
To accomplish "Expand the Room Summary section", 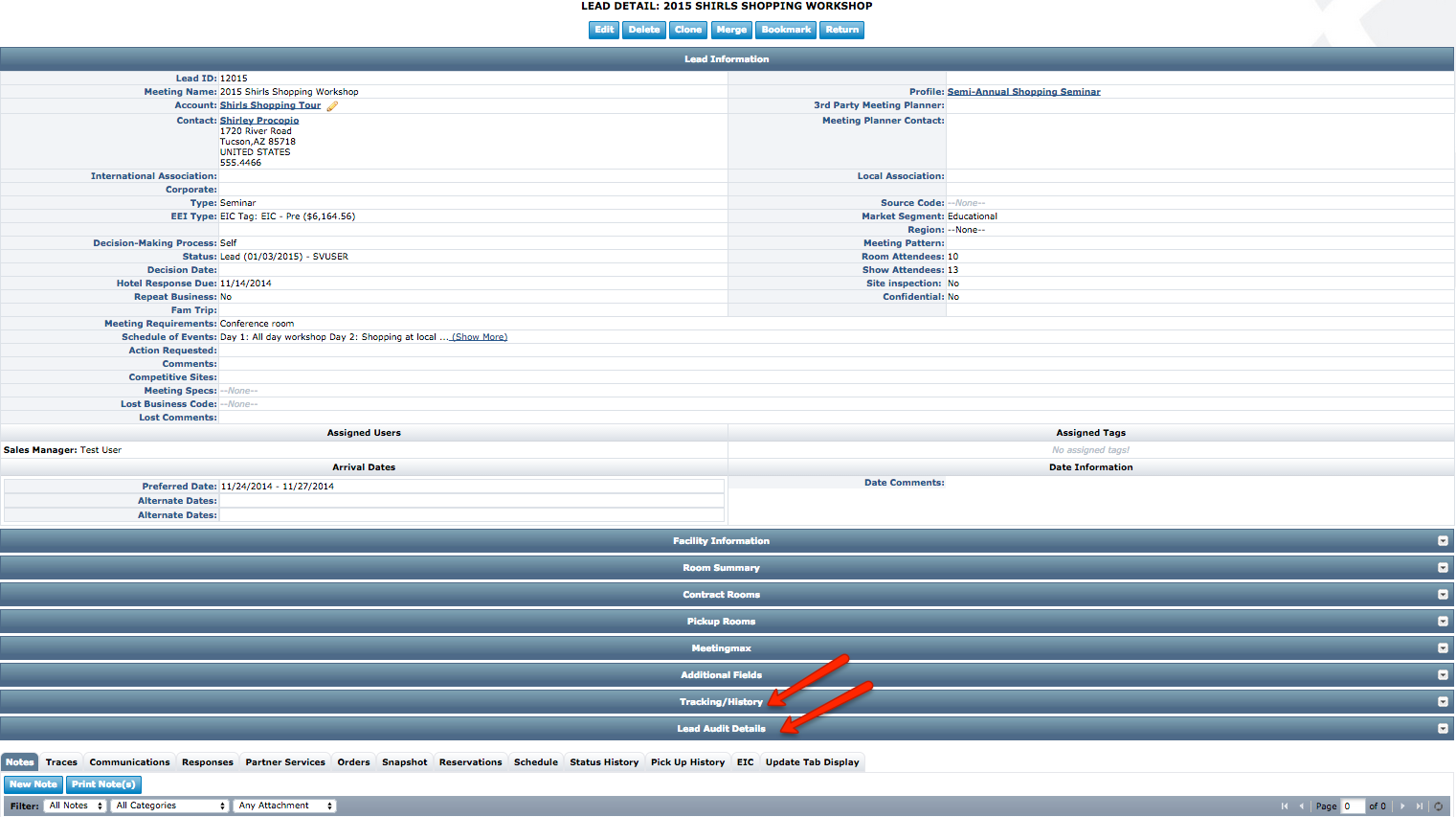I will click(1443, 568).
